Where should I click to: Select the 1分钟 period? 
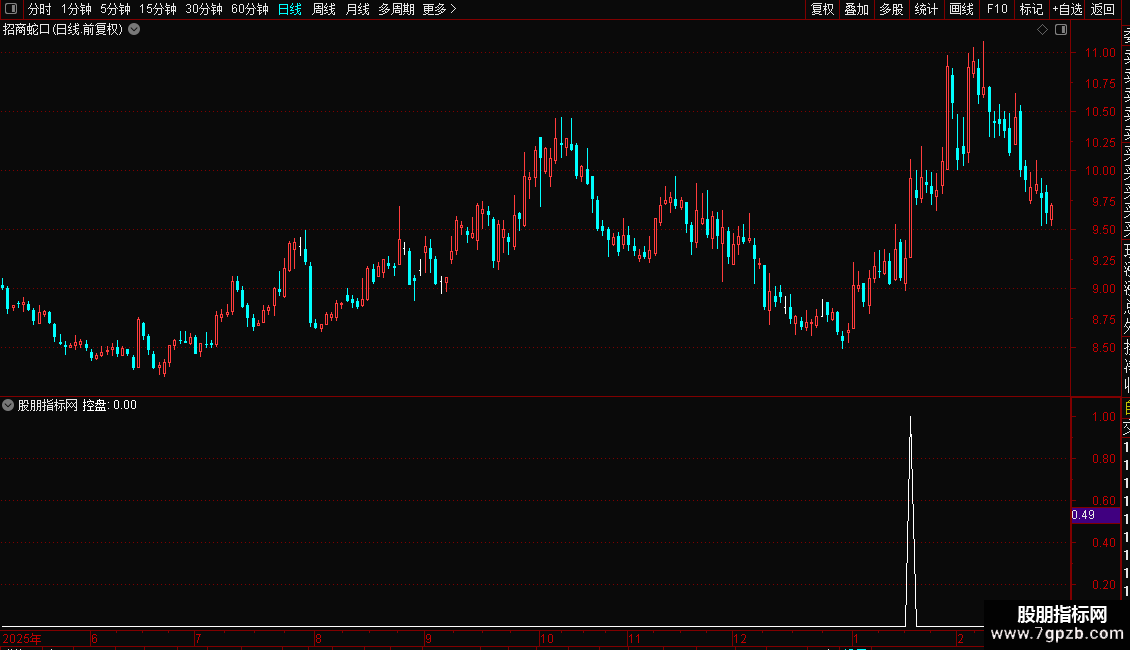(x=76, y=9)
